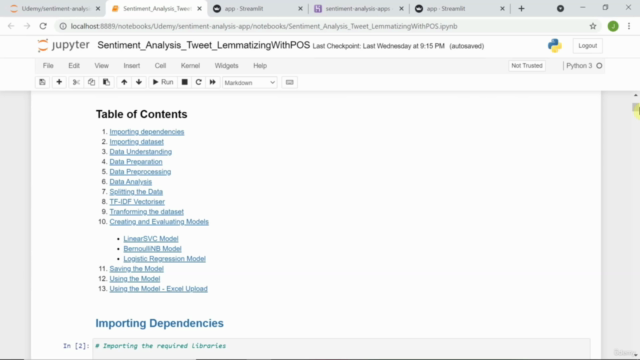Open the Insert menu
Viewport: 640px width, 360px height.
coord(132,66)
